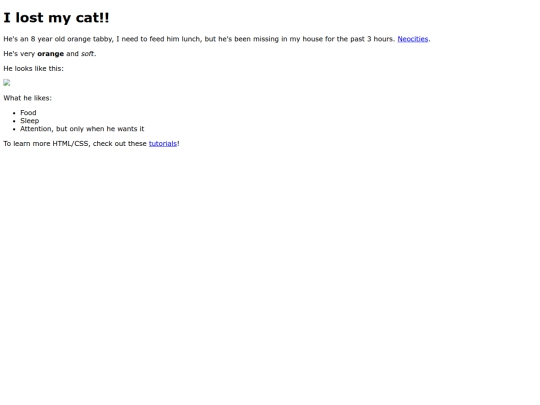
Task: Click the phrase 'feed him lunch'
Action: tap(175, 39)
